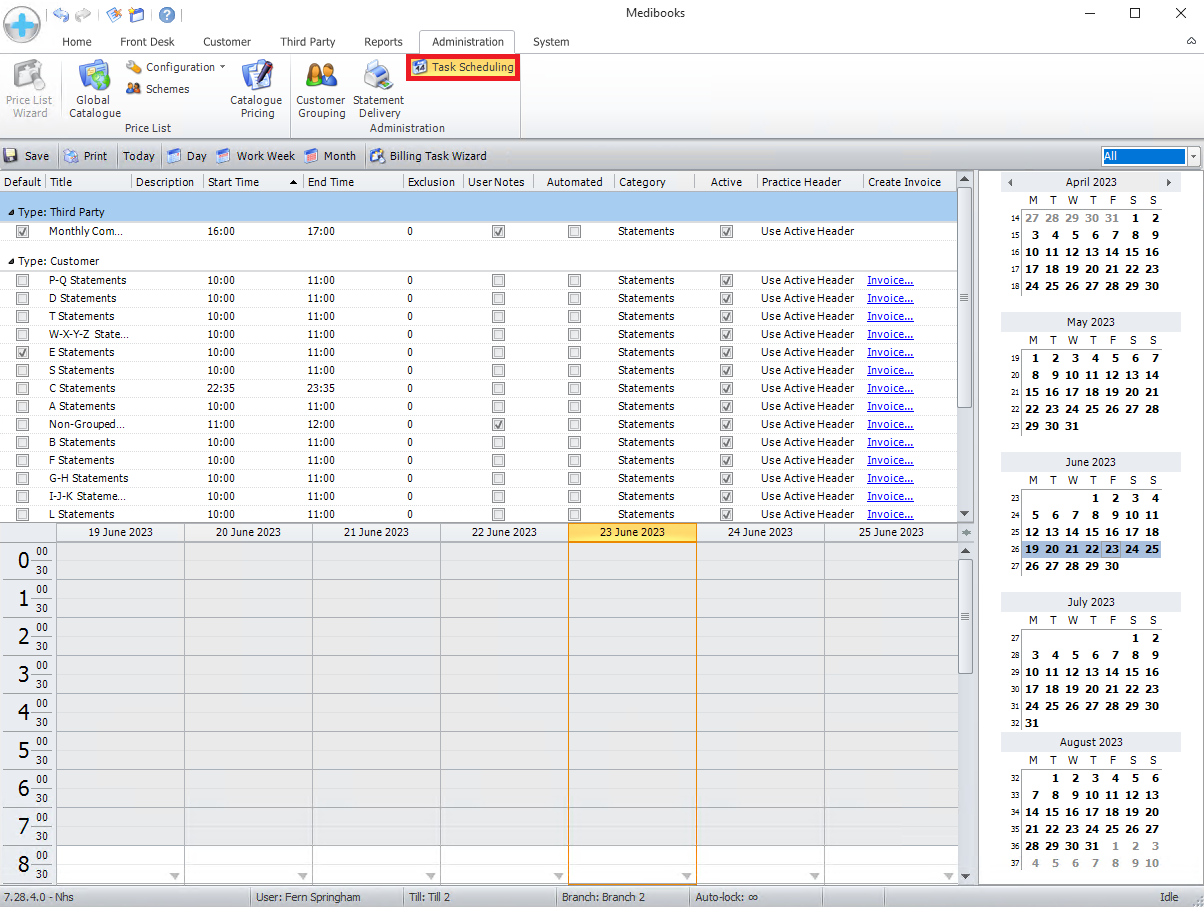Open Customer Grouping
The width and height of the screenshot is (1204, 908).
click(x=321, y=78)
